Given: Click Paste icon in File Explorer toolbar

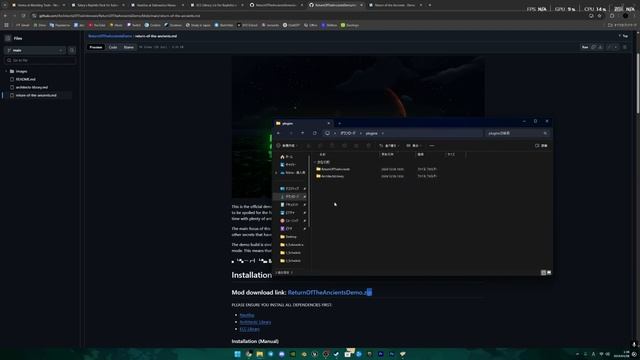Looking at the screenshot, I should pos(332,146).
